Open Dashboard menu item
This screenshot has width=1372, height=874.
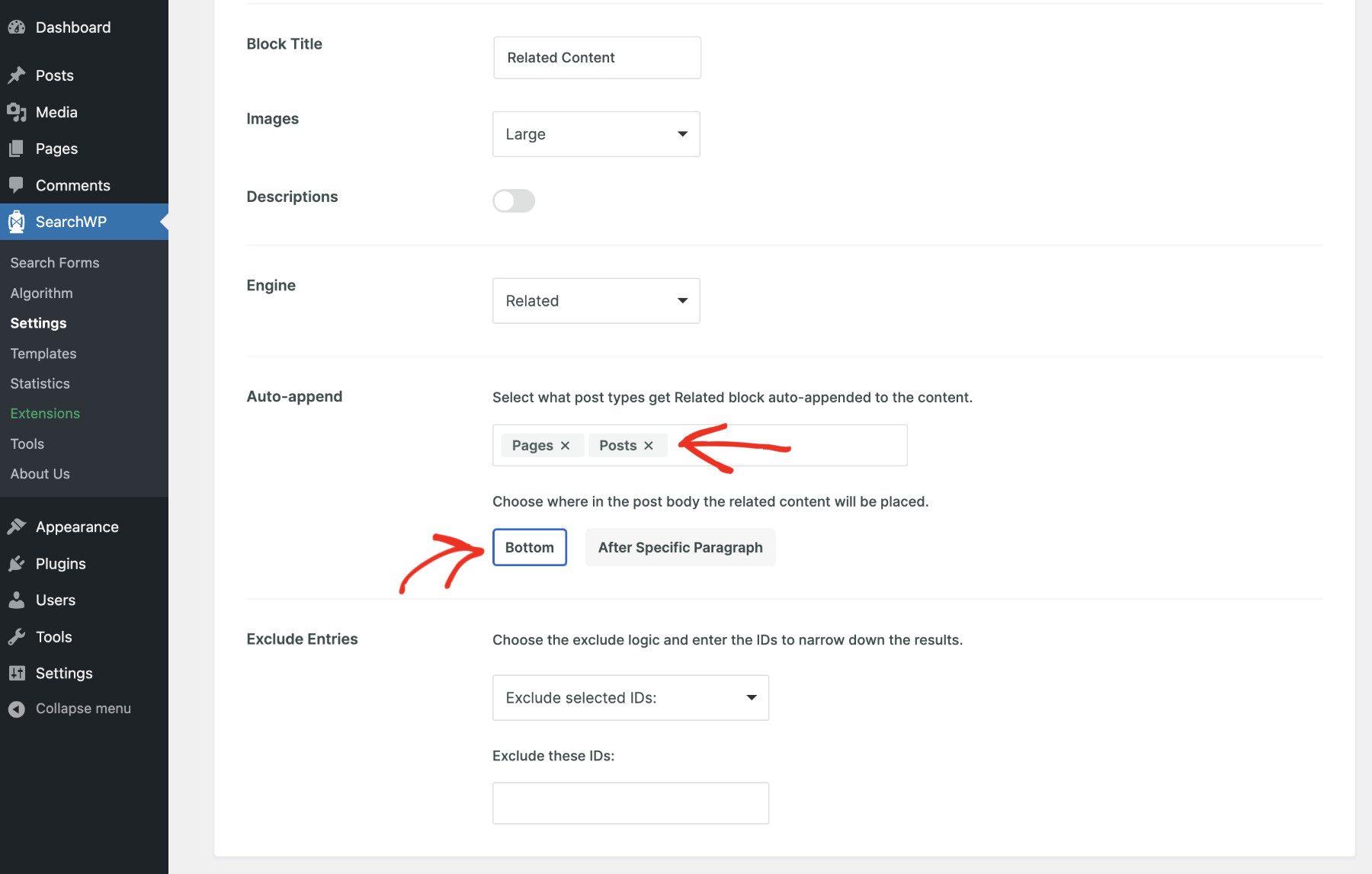[x=84, y=27]
